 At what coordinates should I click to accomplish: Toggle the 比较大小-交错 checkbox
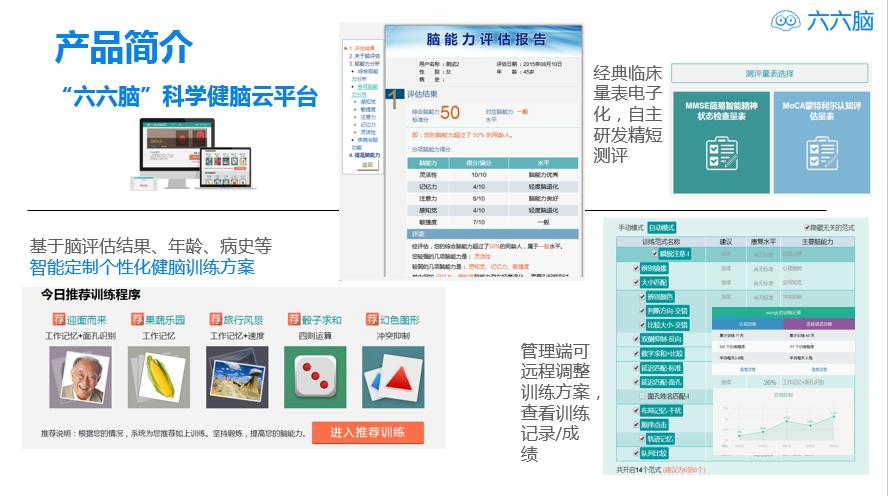tap(642, 324)
